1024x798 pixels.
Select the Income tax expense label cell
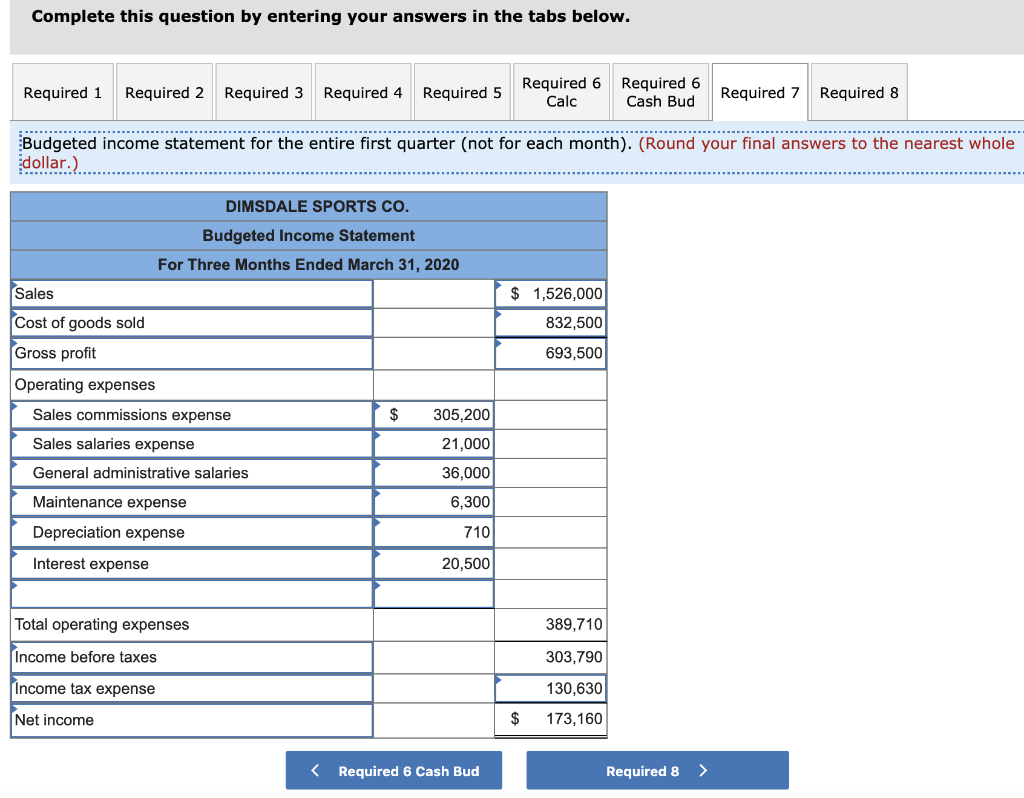pos(192,688)
